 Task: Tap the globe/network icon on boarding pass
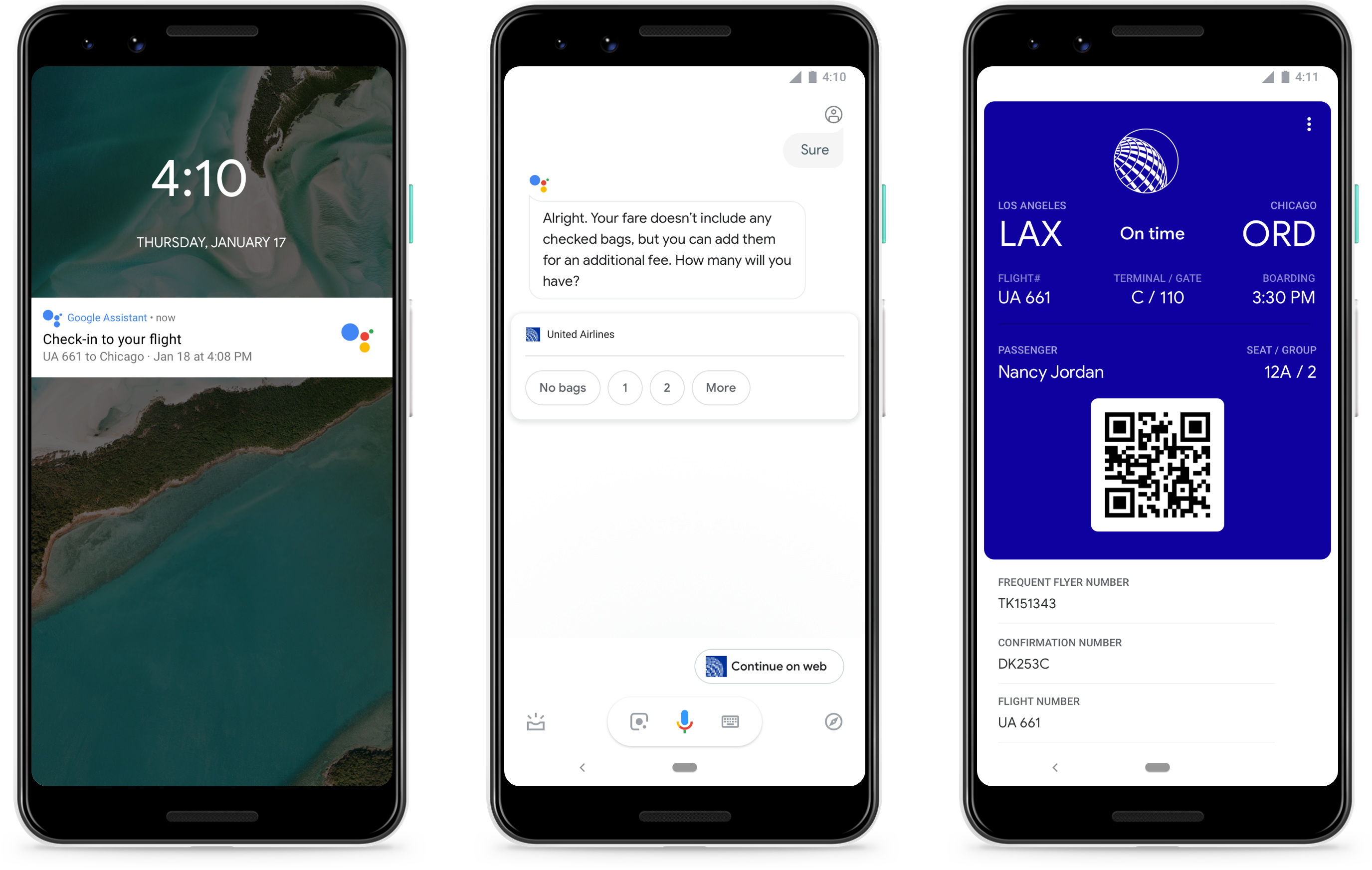pyautogui.click(x=1148, y=154)
